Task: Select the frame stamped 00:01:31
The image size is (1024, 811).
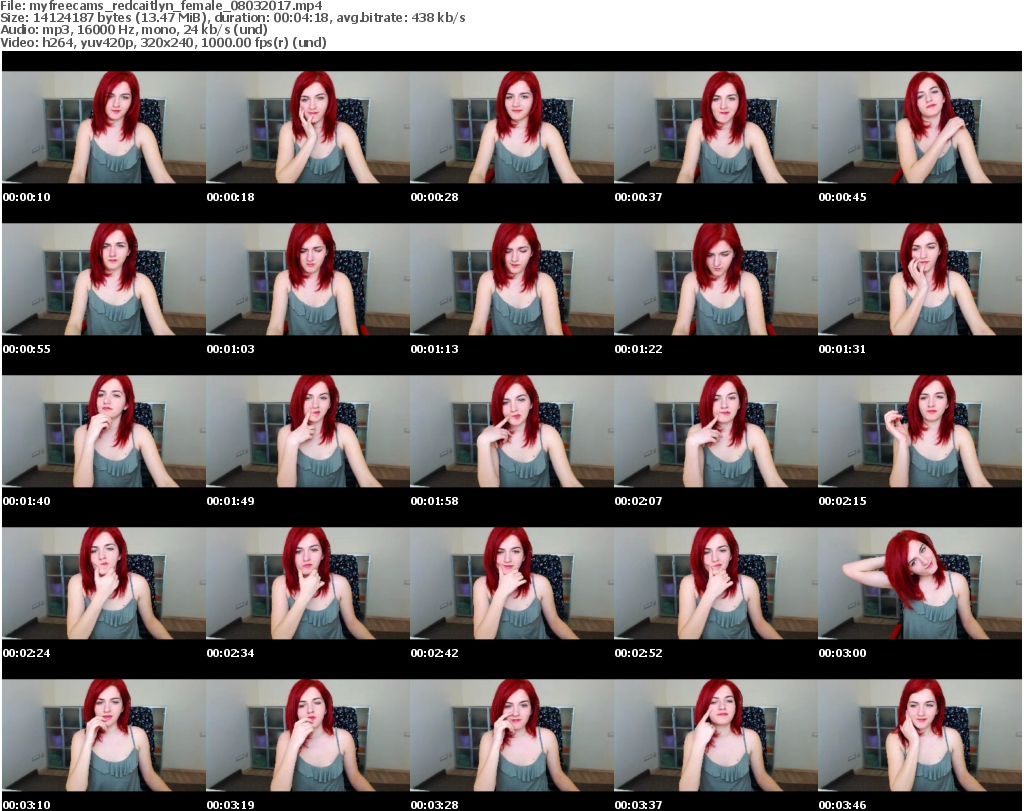Action: pyautogui.click(x=920, y=279)
